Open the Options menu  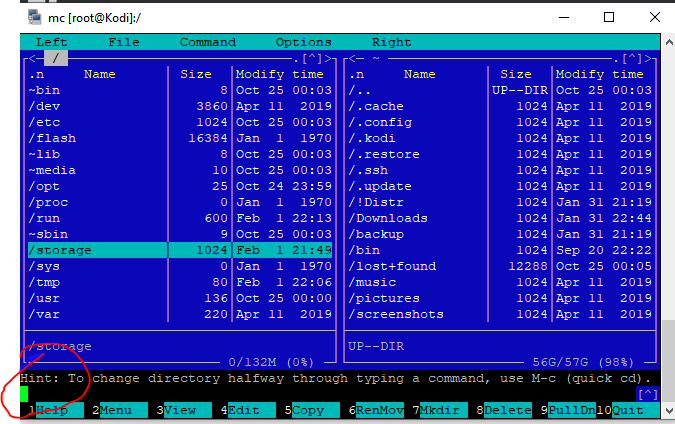[303, 42]
